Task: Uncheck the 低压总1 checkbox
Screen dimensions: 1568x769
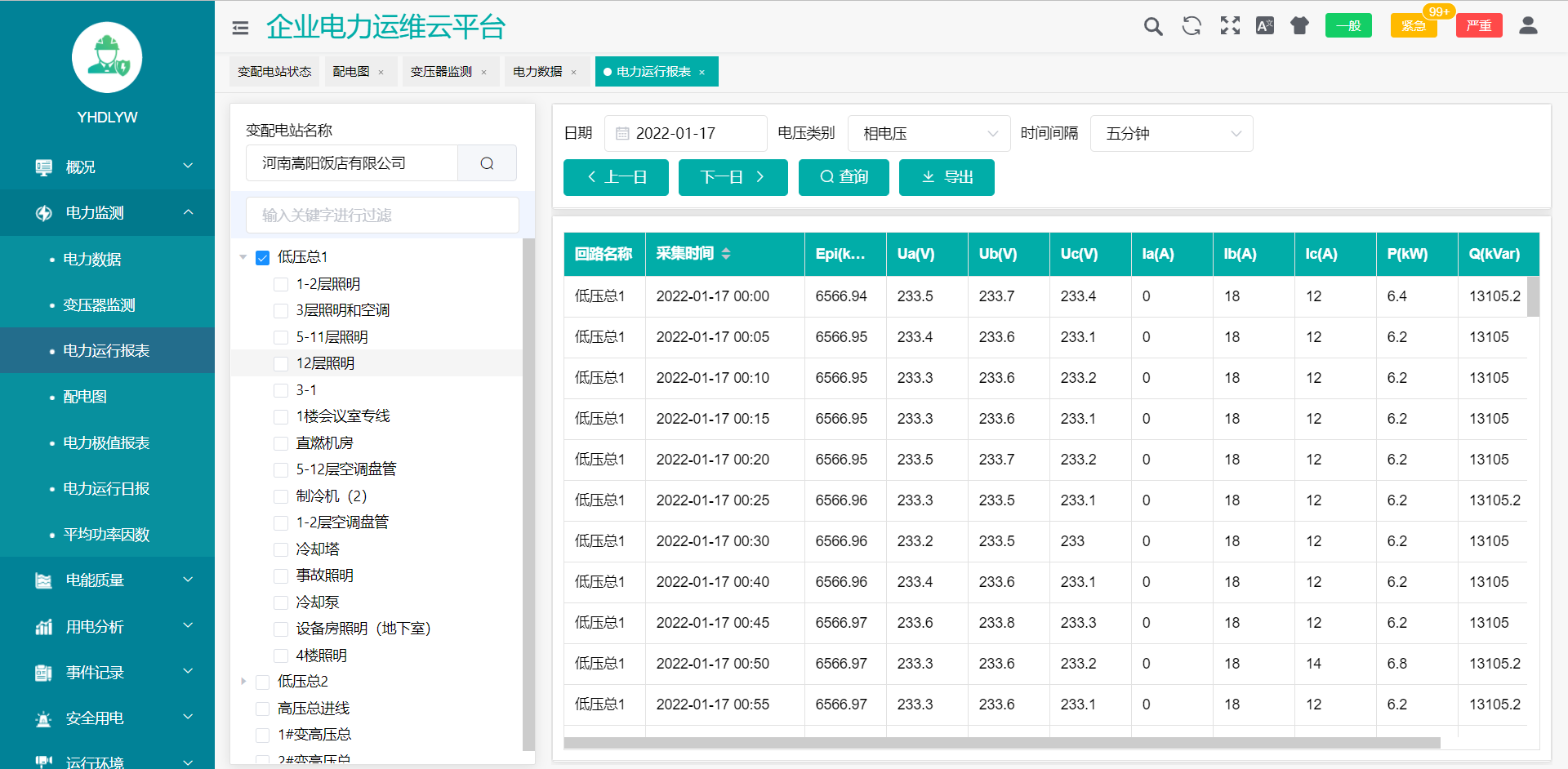Action: [263, 258]
